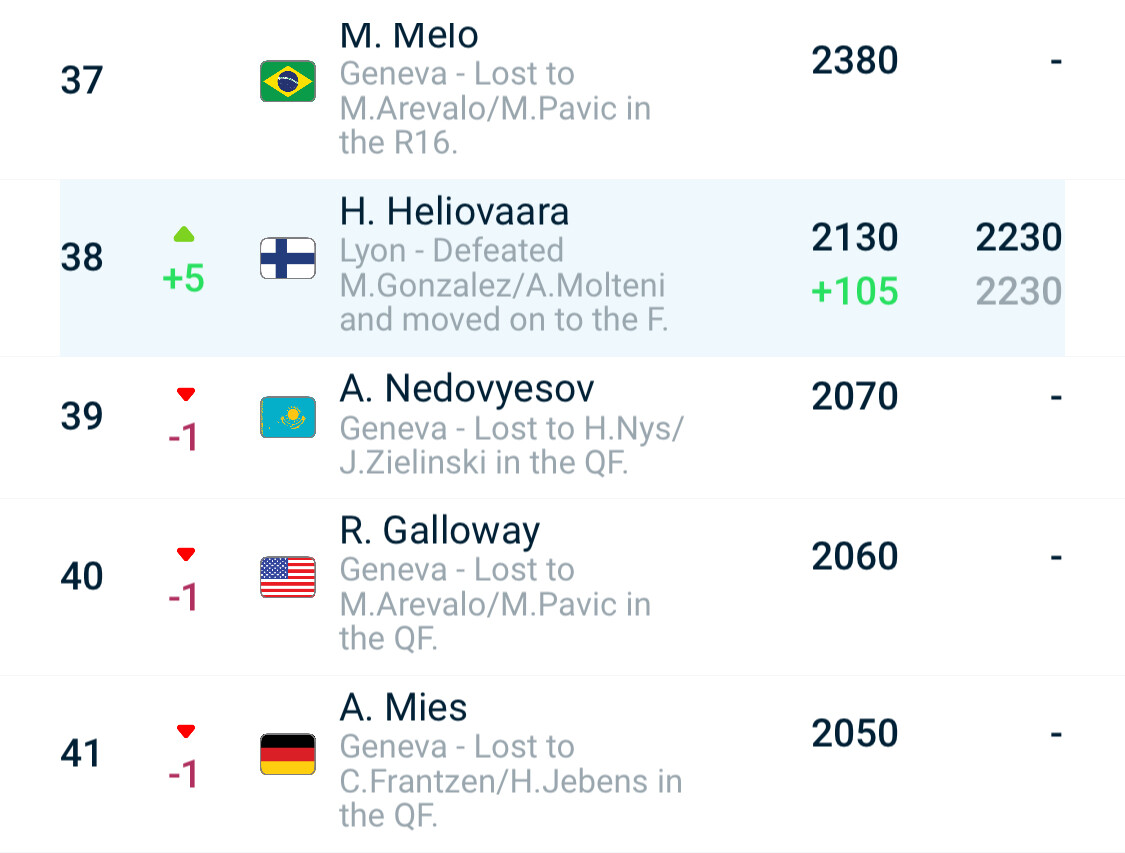The width and height of the screenshot is (1125, 853).
Task: Select A. Nedovyesov player name
Action: coord(467,390)
